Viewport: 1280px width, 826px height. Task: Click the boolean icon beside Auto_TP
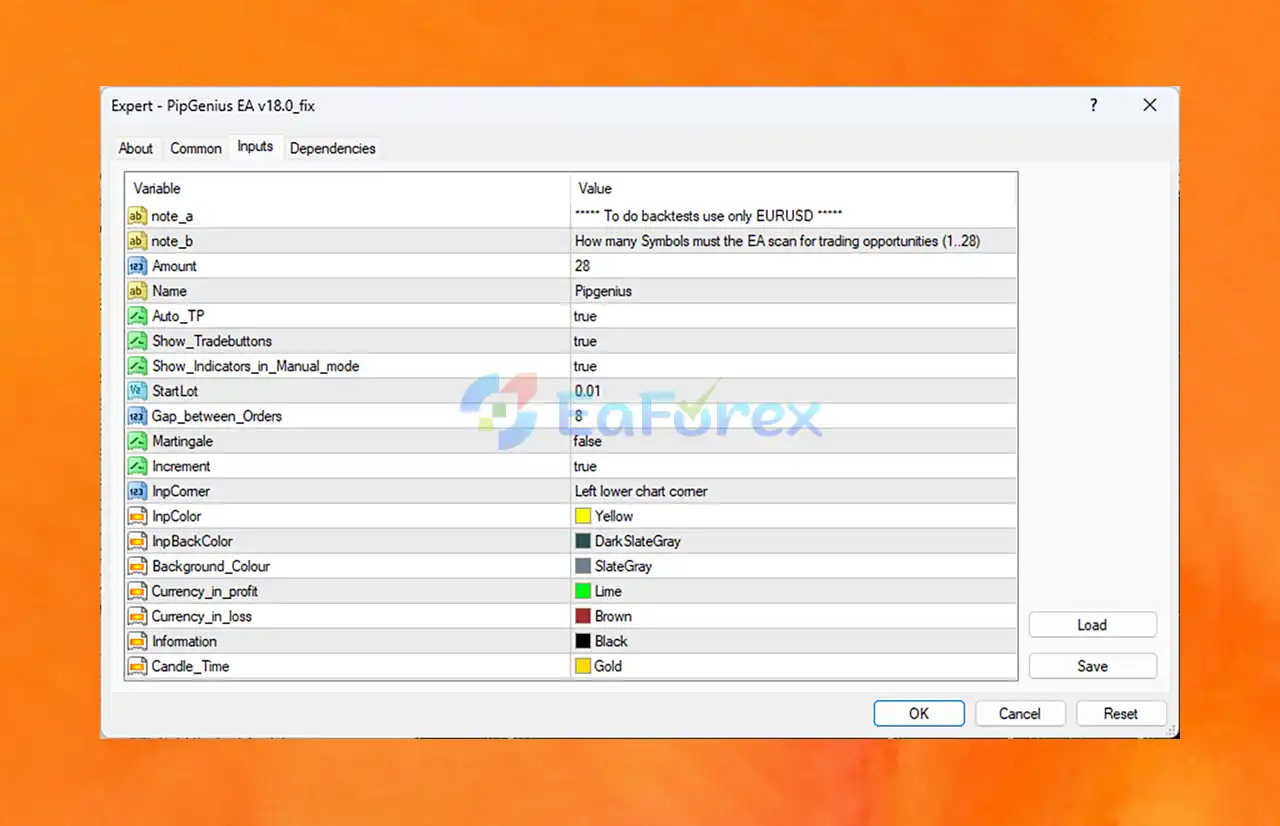click(x=137, y=316)
